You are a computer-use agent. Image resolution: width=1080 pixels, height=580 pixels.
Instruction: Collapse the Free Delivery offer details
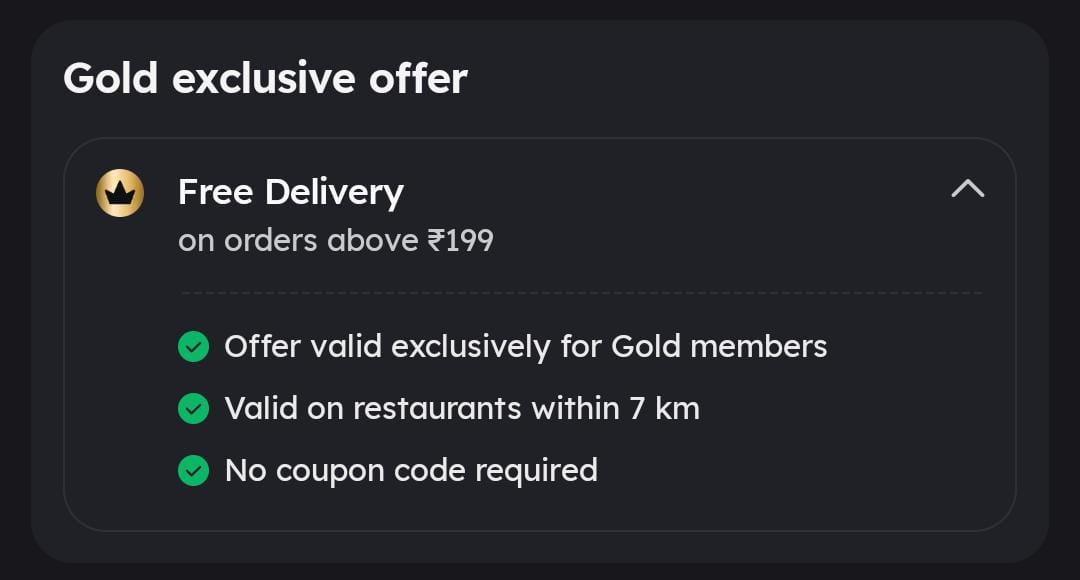[x=967, y=189]
